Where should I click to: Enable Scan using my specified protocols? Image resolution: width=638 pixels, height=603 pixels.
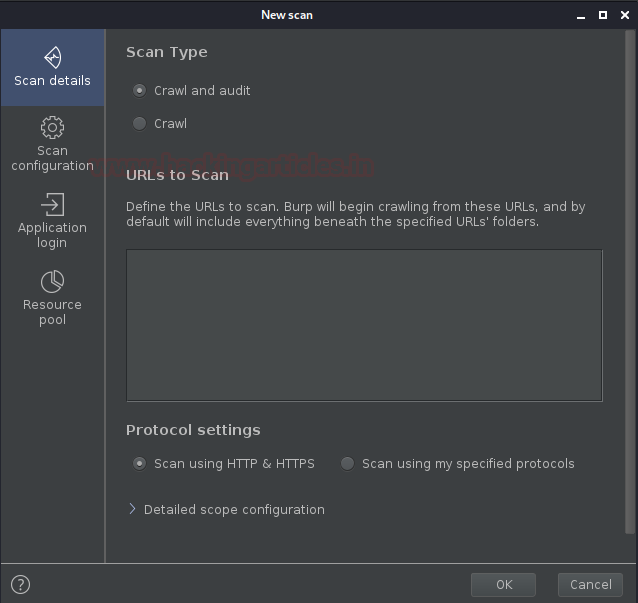348,464
